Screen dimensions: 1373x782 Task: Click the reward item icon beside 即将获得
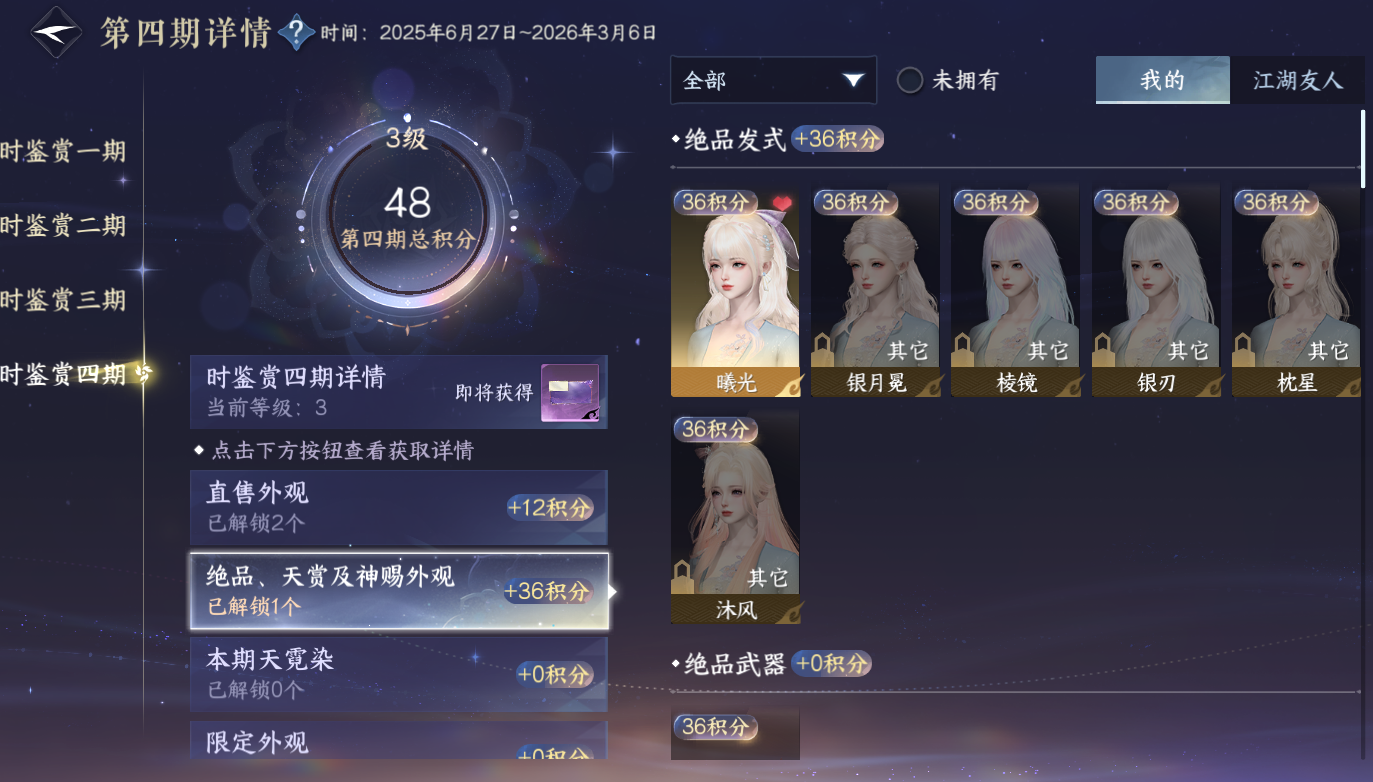570,393
